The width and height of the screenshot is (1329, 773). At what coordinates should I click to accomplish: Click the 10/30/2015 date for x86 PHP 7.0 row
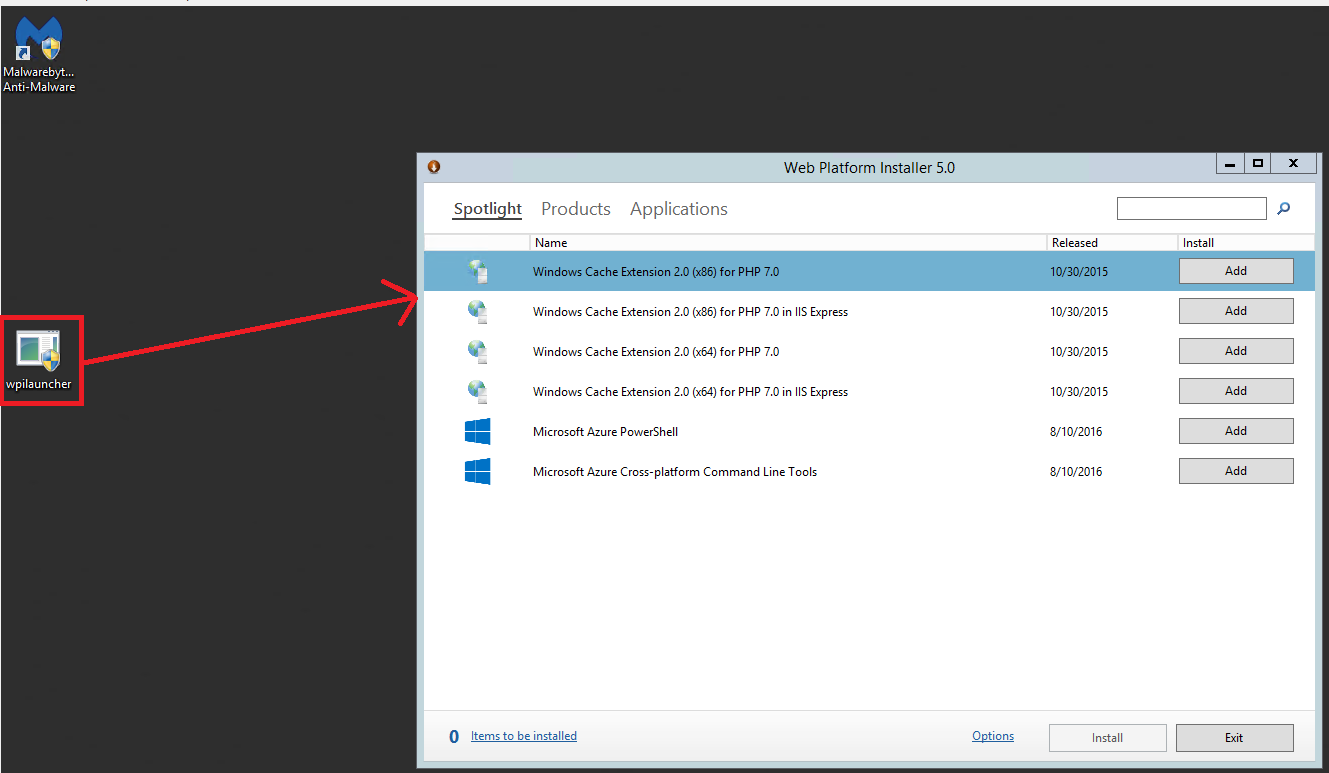pos(1079,272)
